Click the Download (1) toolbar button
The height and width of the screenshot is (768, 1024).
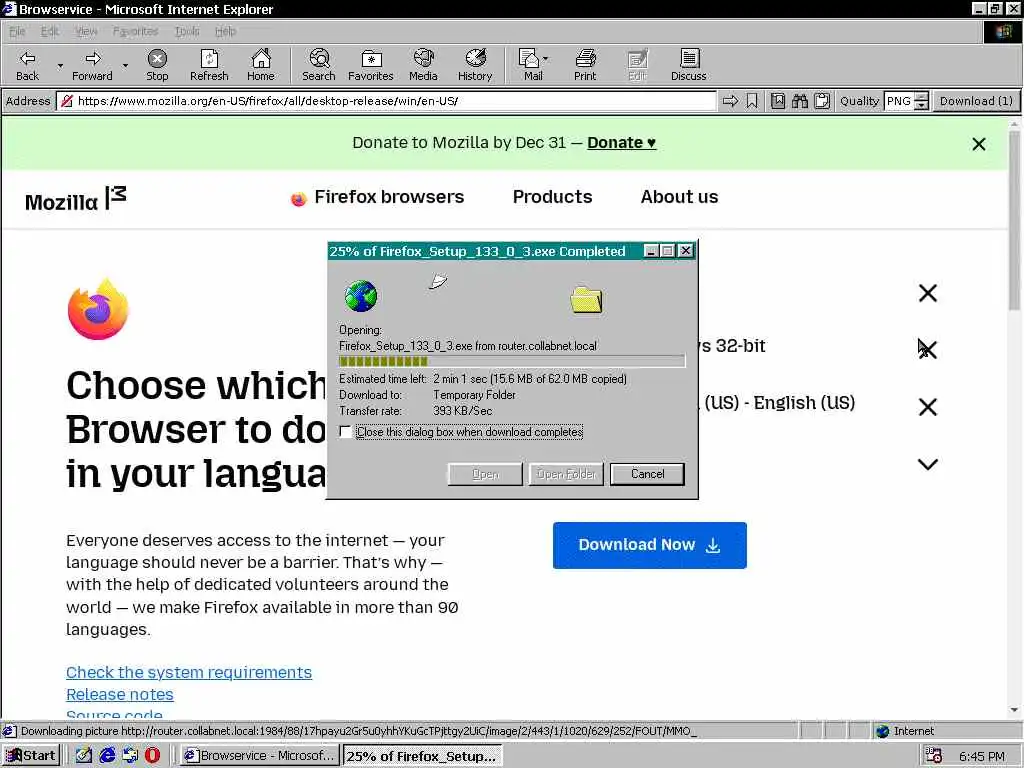(976, 101)
